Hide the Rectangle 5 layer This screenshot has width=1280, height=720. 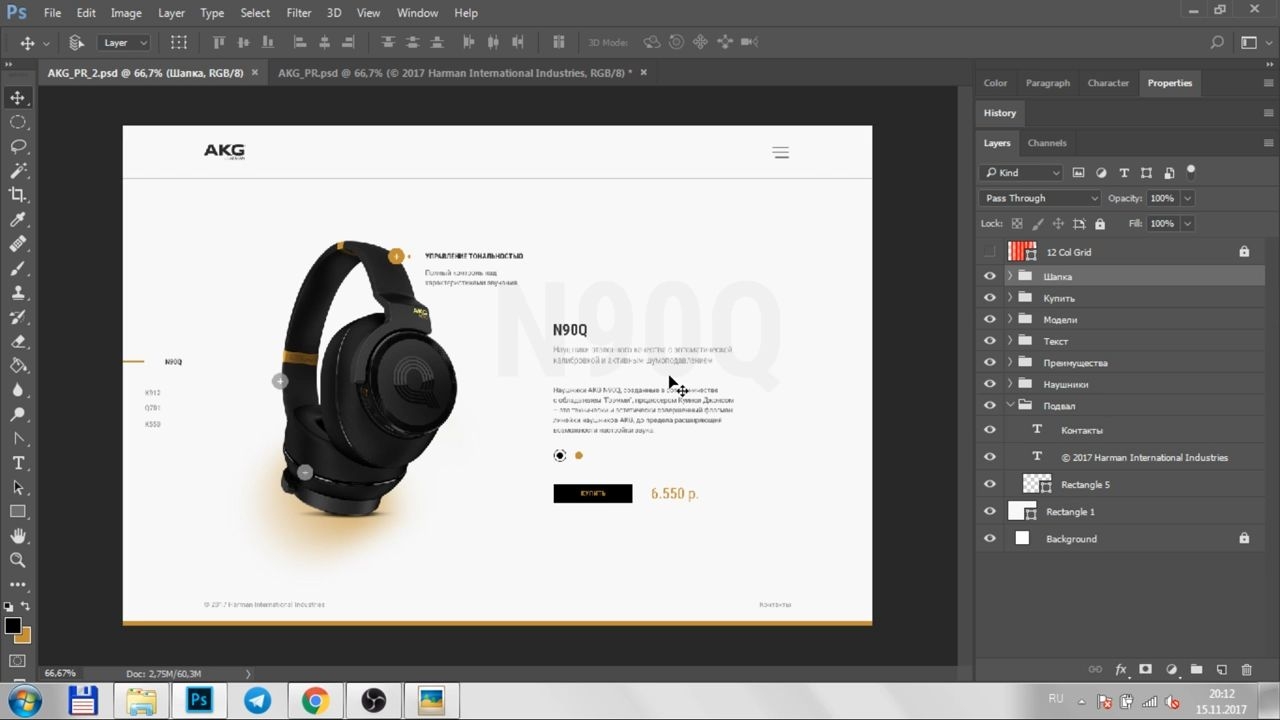(x=990, y=484)
